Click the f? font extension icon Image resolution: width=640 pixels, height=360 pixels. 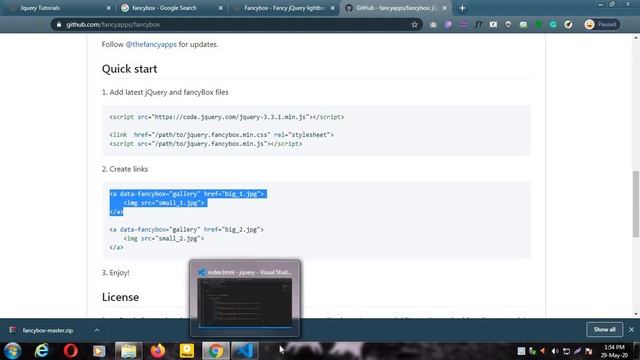click(x=478, y=24)
